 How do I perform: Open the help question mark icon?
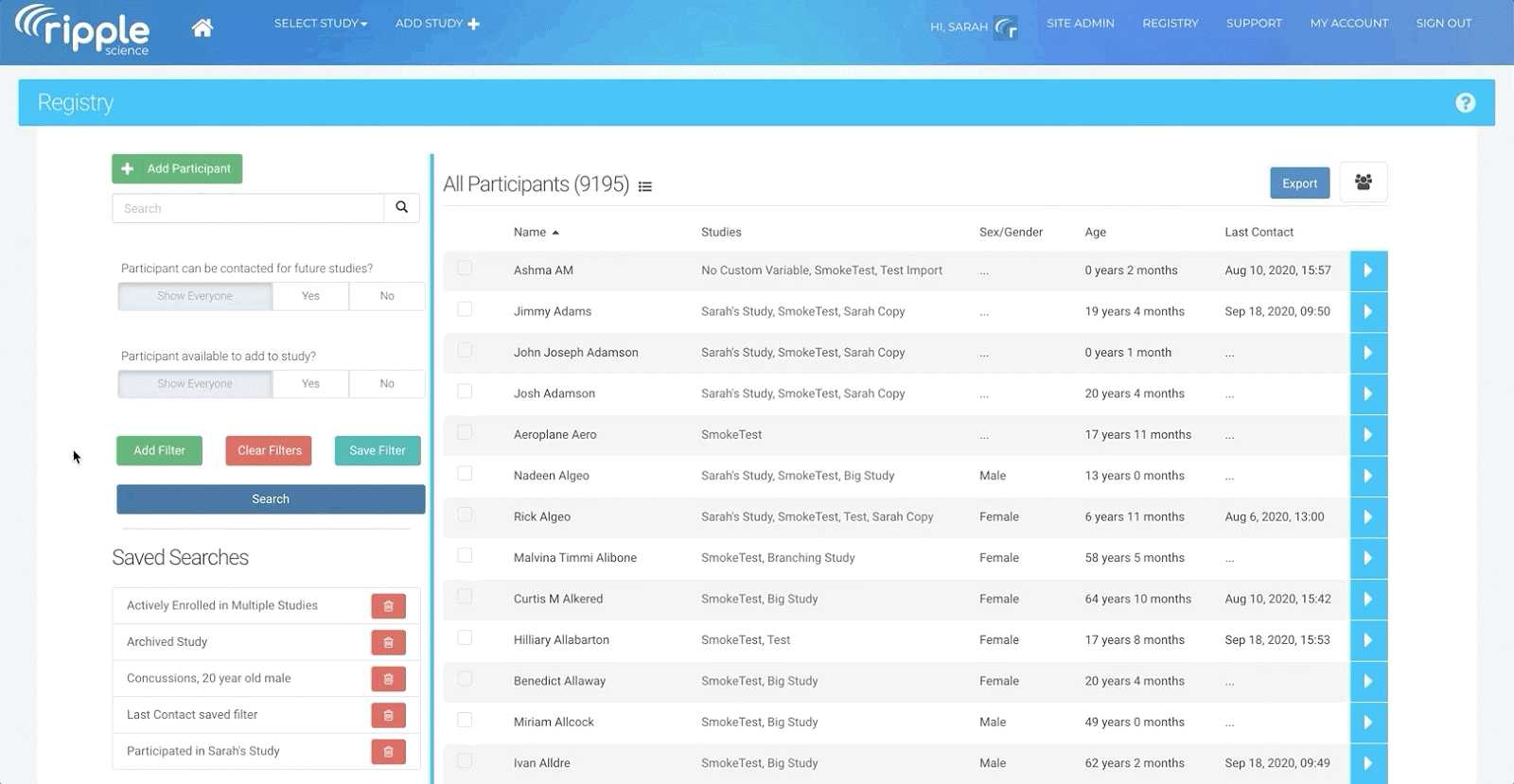(x=1465, y=103)
